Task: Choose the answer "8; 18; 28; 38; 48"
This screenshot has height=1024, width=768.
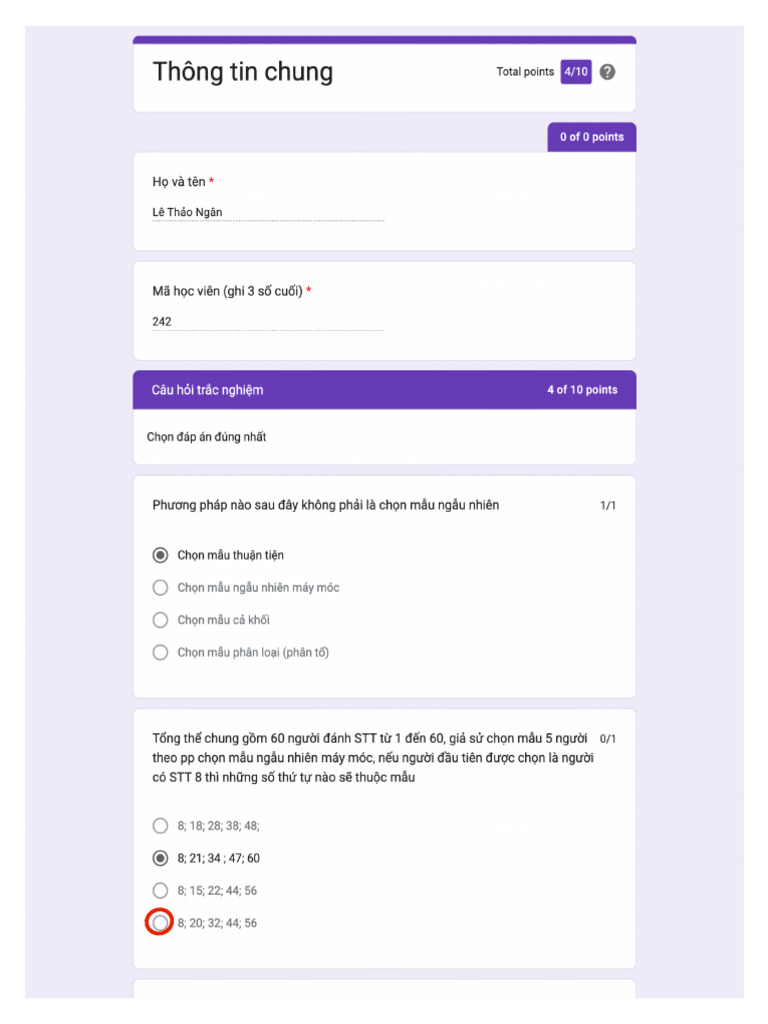Action: (x=160, y=826)
